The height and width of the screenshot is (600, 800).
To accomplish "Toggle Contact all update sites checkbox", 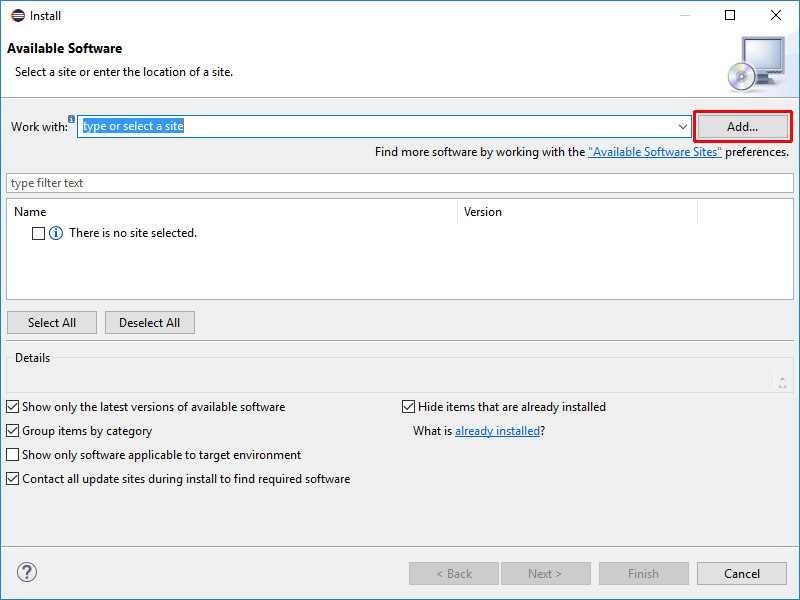I will 12,479.
